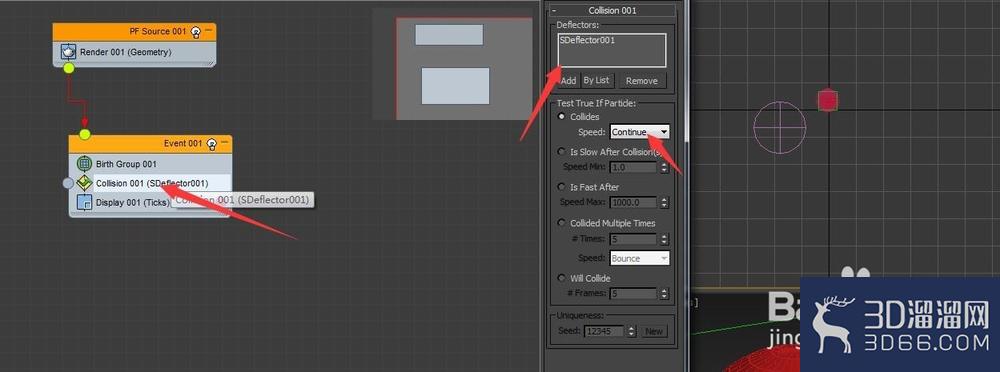Click the By List button

click(x=596, y=80)
